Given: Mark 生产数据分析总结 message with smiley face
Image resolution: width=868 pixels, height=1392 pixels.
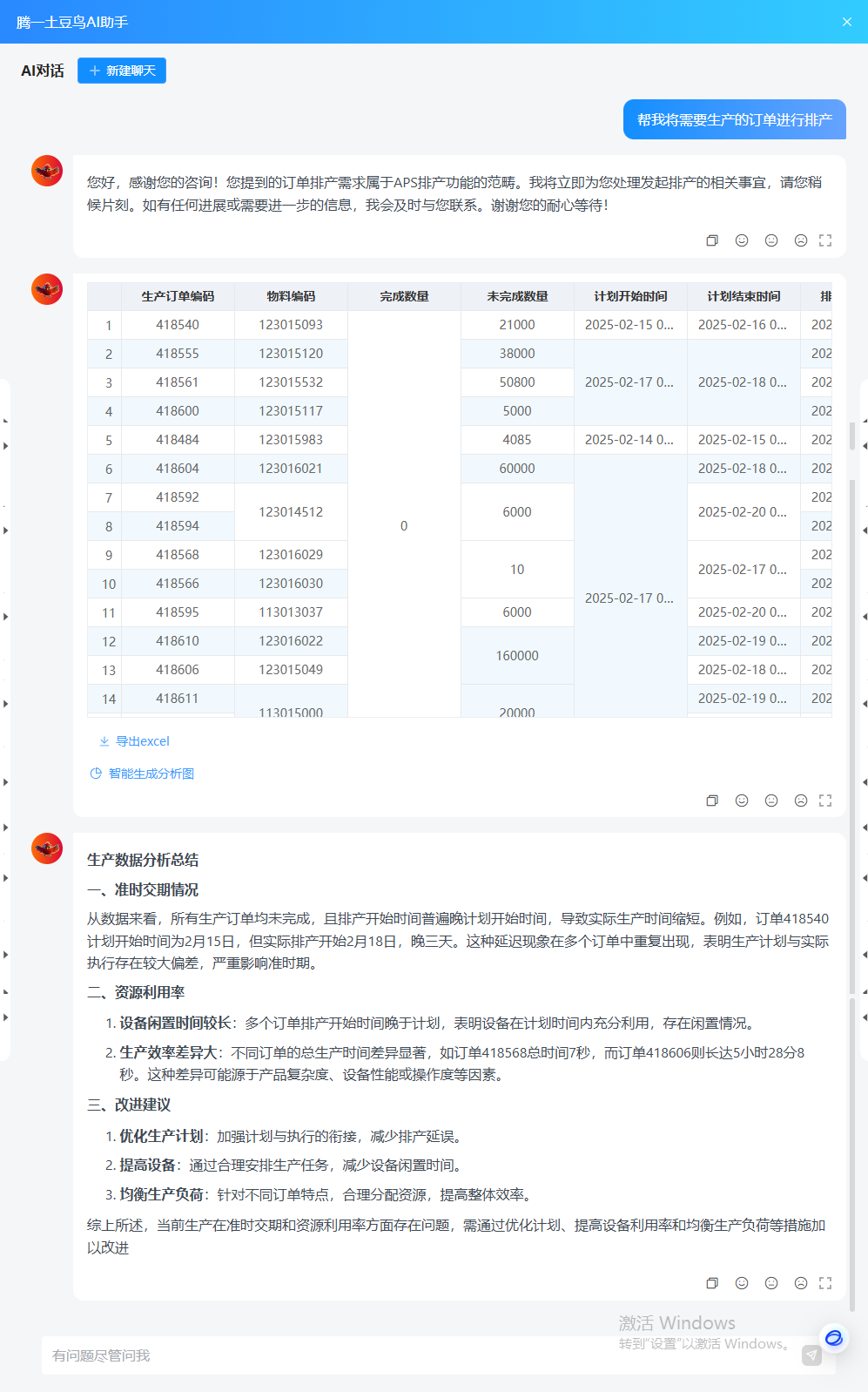Looking at the screenshot, I should (742, 1283).
